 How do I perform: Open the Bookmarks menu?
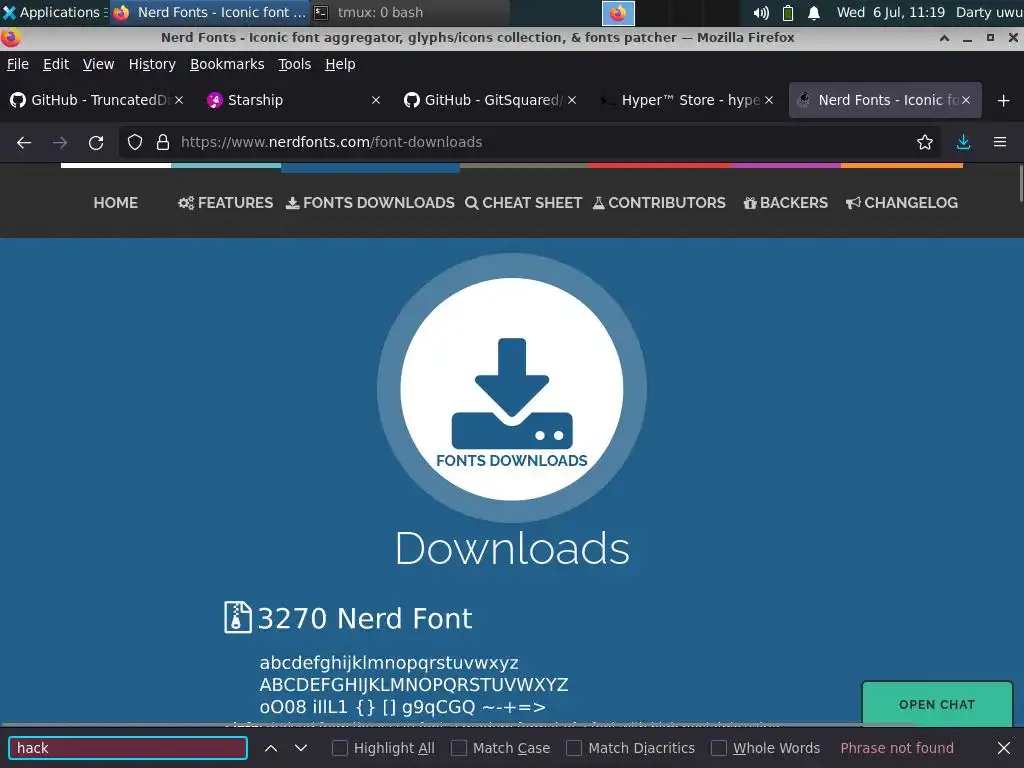click(227, 64)
